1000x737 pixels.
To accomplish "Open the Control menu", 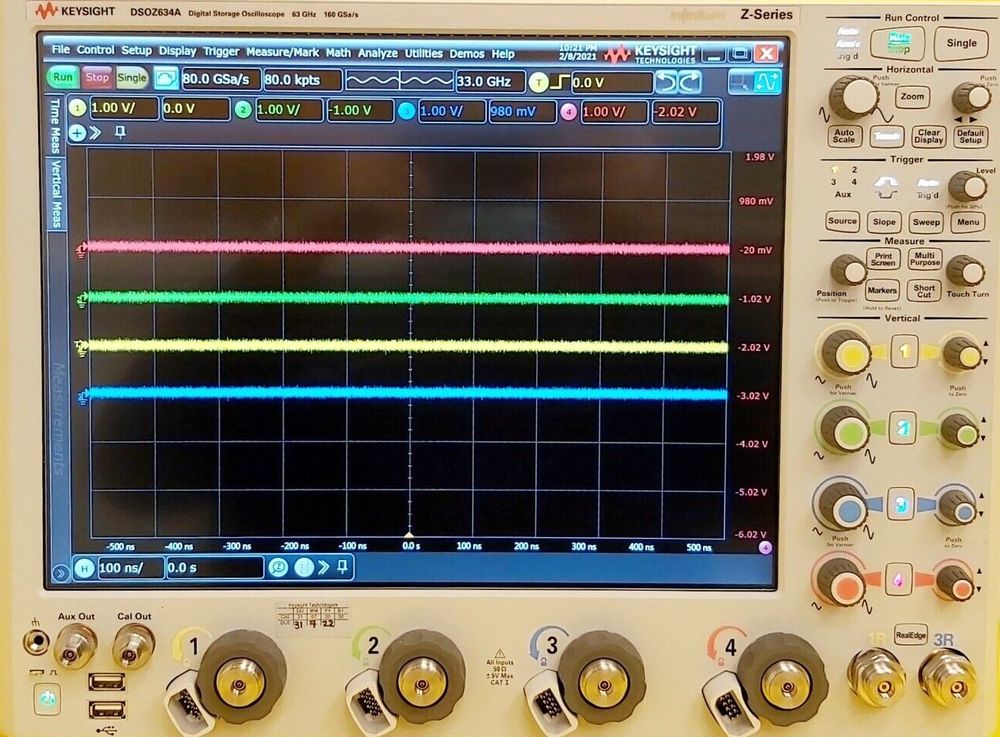I will (x=96, y=50).
